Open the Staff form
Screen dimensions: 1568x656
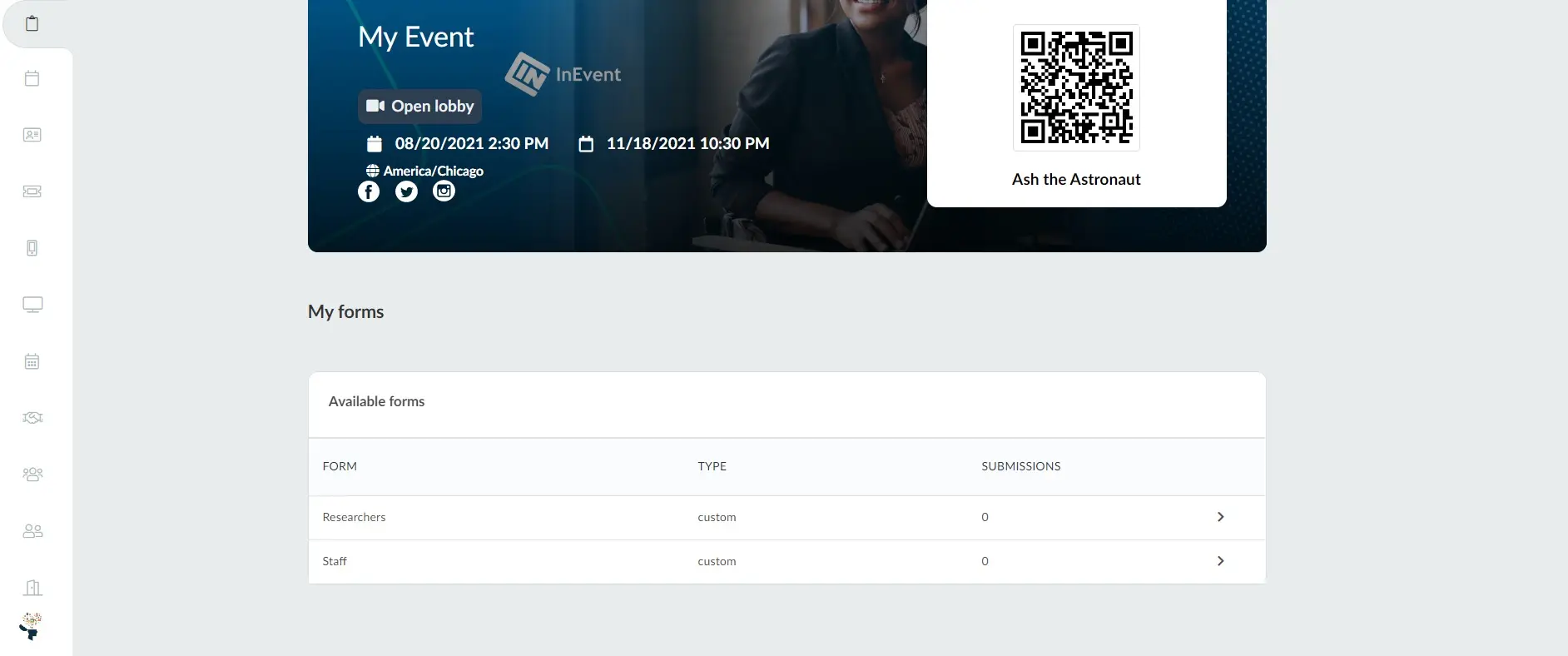(x=335, y=561)
